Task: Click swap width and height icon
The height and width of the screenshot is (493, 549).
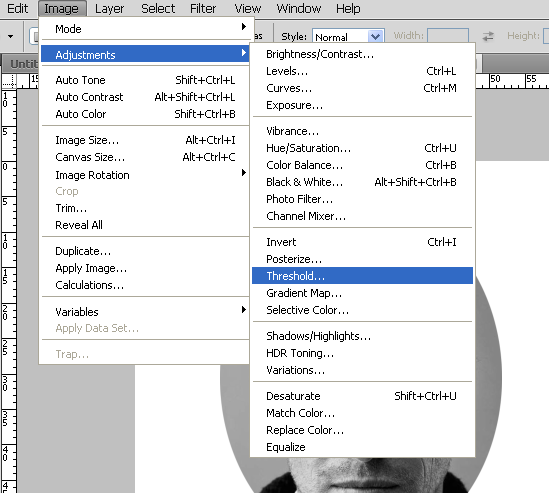Action: point(488,36)
